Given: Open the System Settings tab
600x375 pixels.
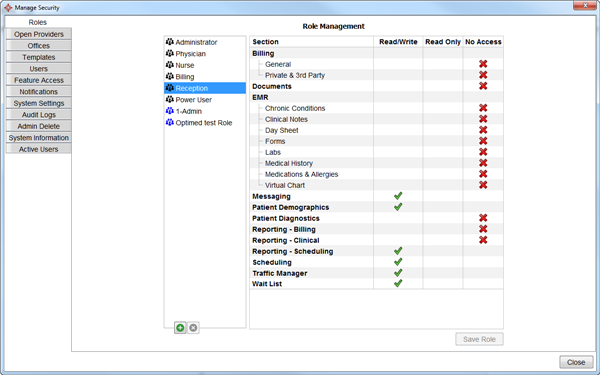Looking at the screenshot, I should [x=39, y=103].
